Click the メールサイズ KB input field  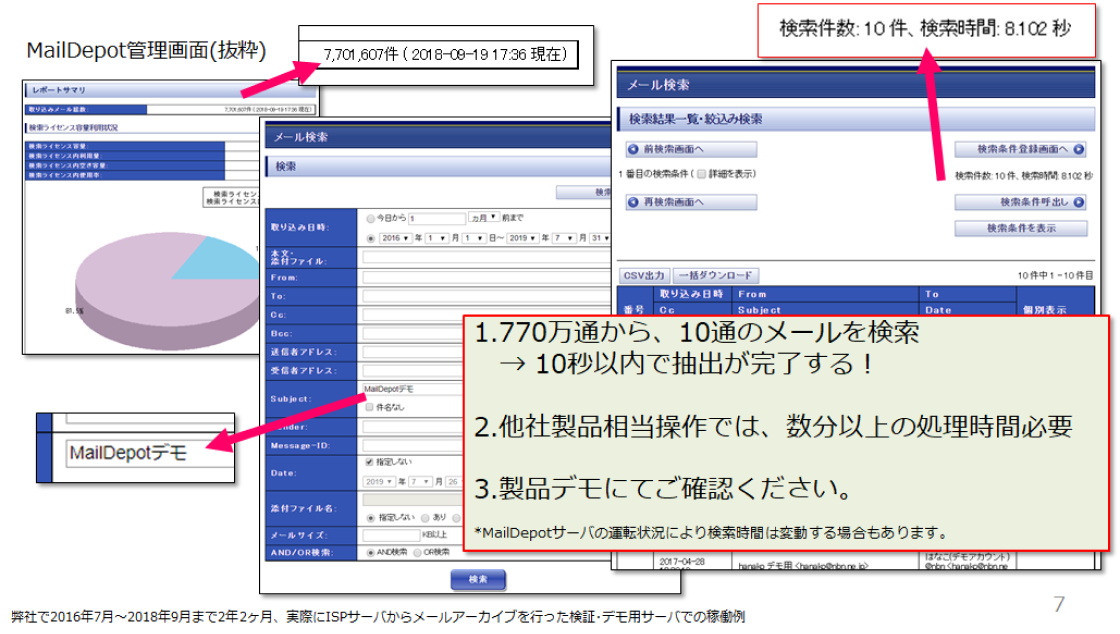391,535
